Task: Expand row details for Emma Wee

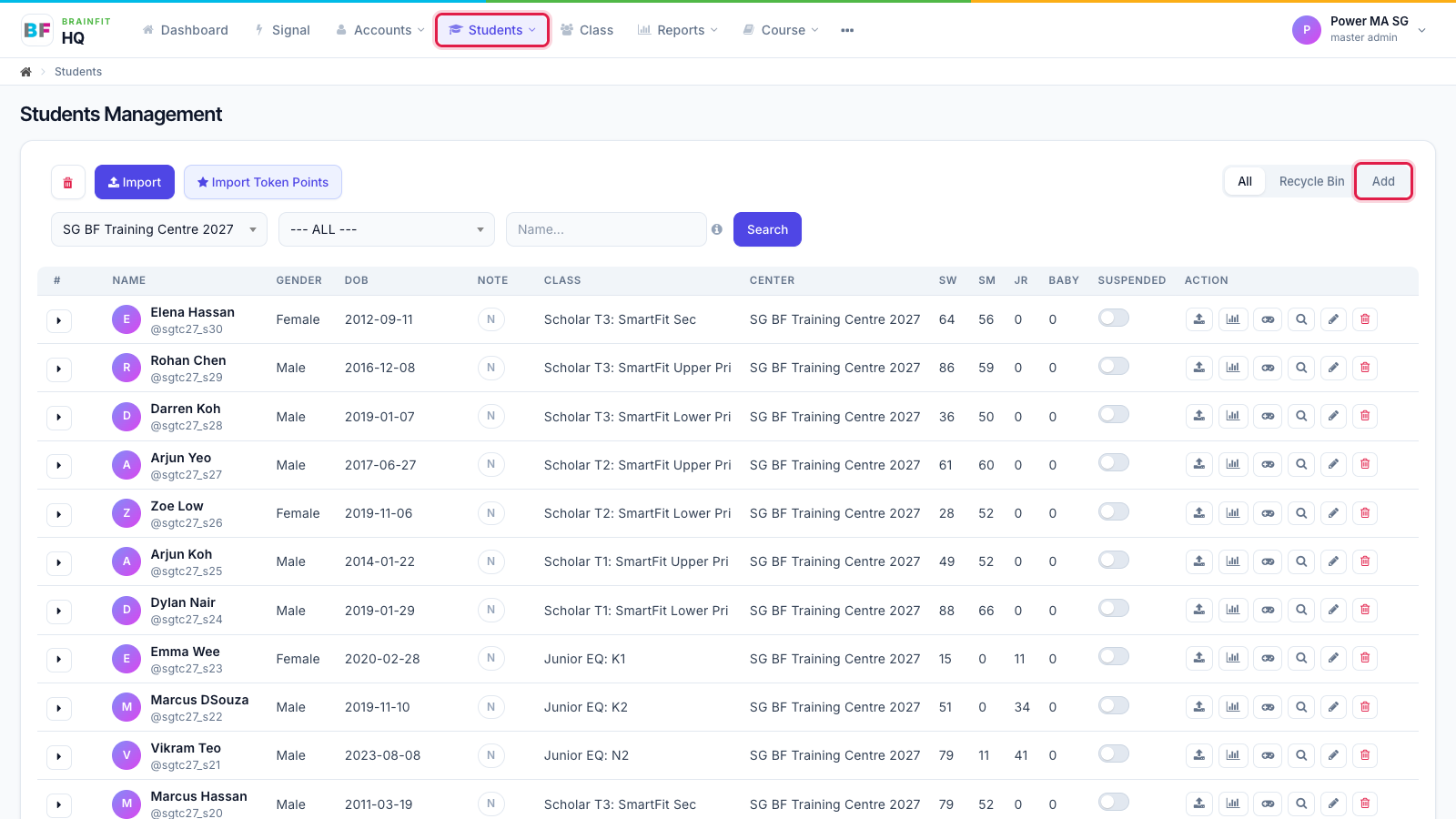Action: 59,660
